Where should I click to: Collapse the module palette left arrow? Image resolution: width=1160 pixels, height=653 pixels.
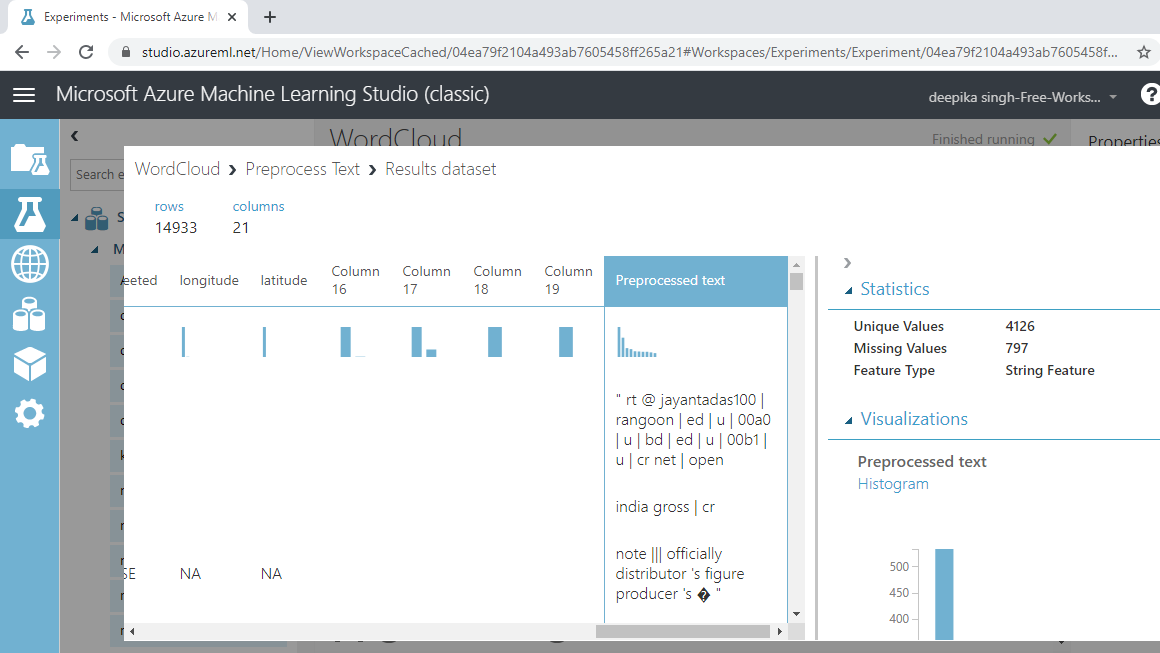(75, 136)
